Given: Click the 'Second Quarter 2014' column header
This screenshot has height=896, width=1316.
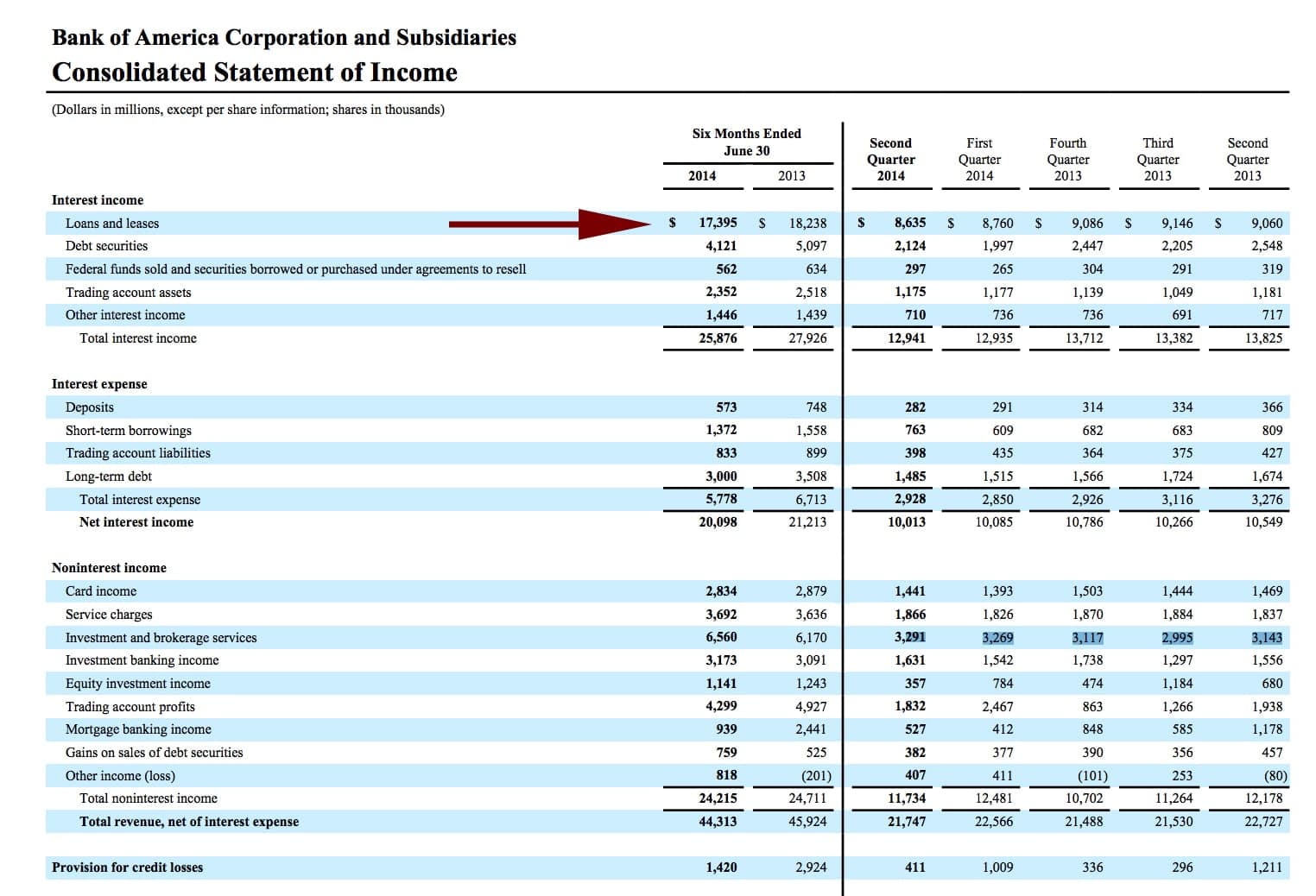Looking at the screenshot, I should (x=890, y=159).
